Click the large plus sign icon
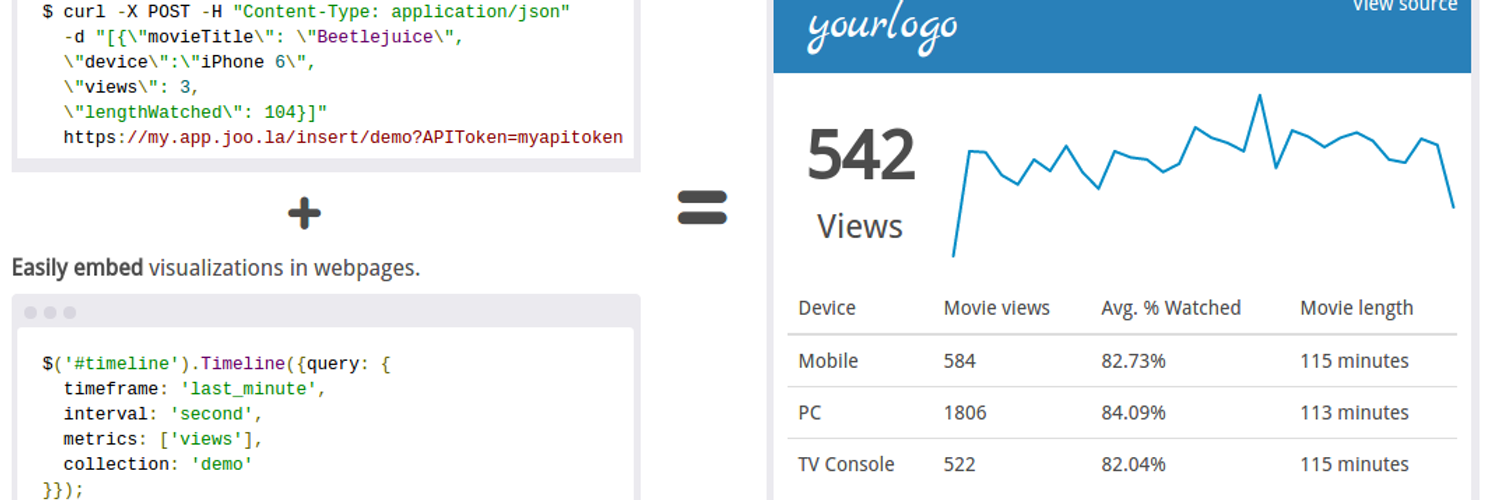 pyautogui.click(x=304, y=213)
